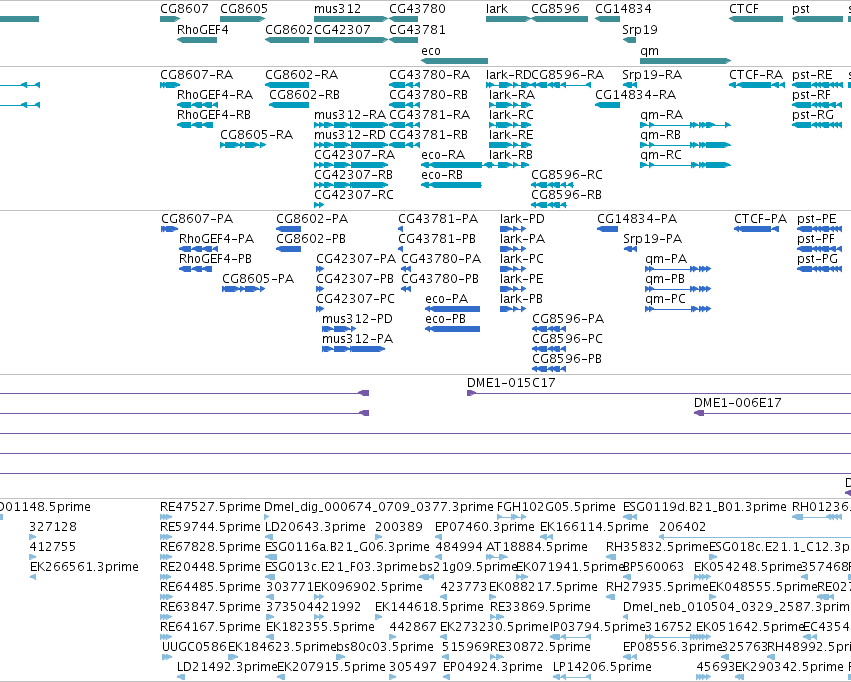The image size is (851, 682).
Task: Open transcript qm-RB
Action: point(661,135)
